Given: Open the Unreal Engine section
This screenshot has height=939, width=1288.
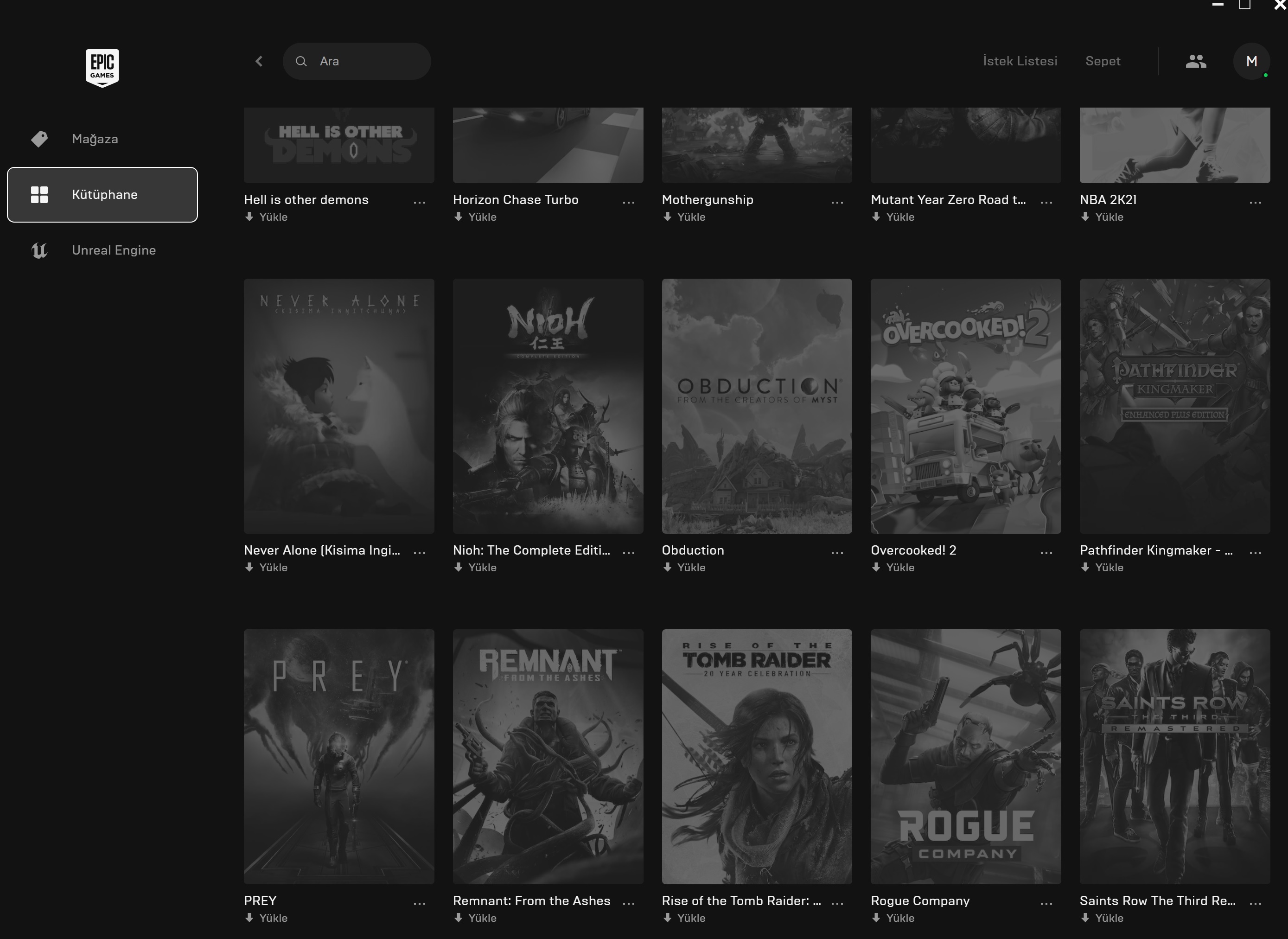Looking at the screenshot, I should (102, 250).
